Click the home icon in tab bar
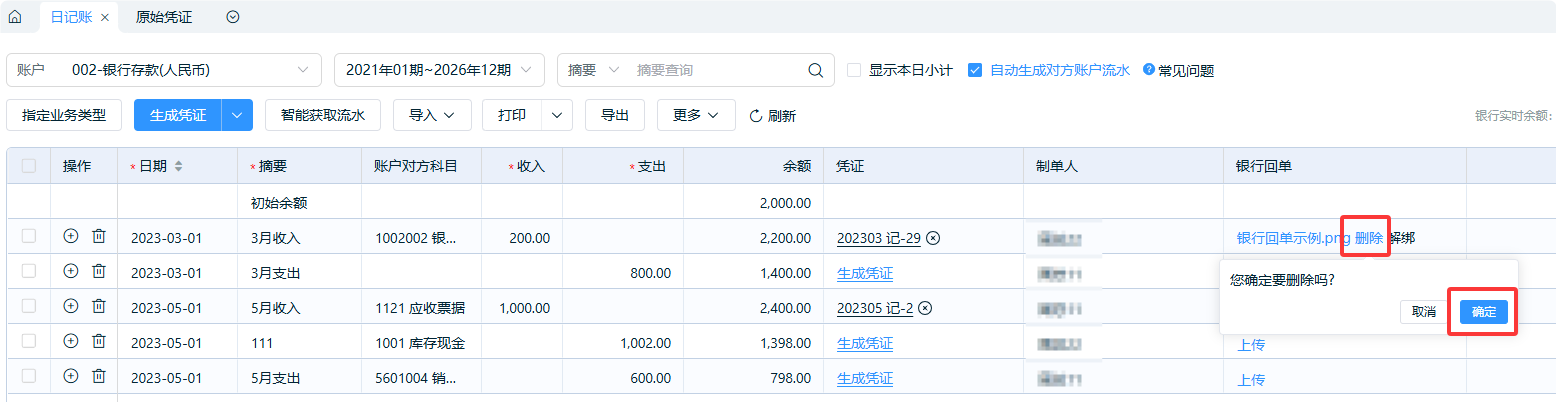The height and width of the screenshot is (402, 1556). (15, 17)
